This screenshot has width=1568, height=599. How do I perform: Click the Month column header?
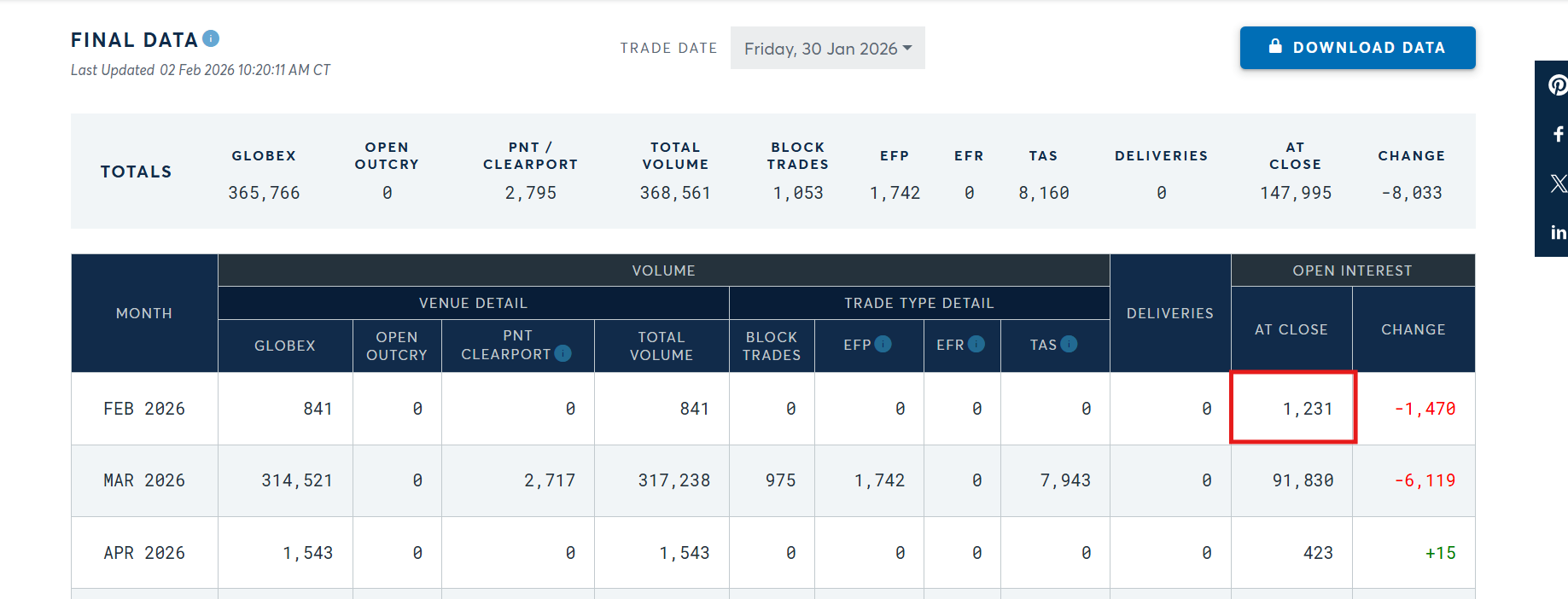(144, 313)
